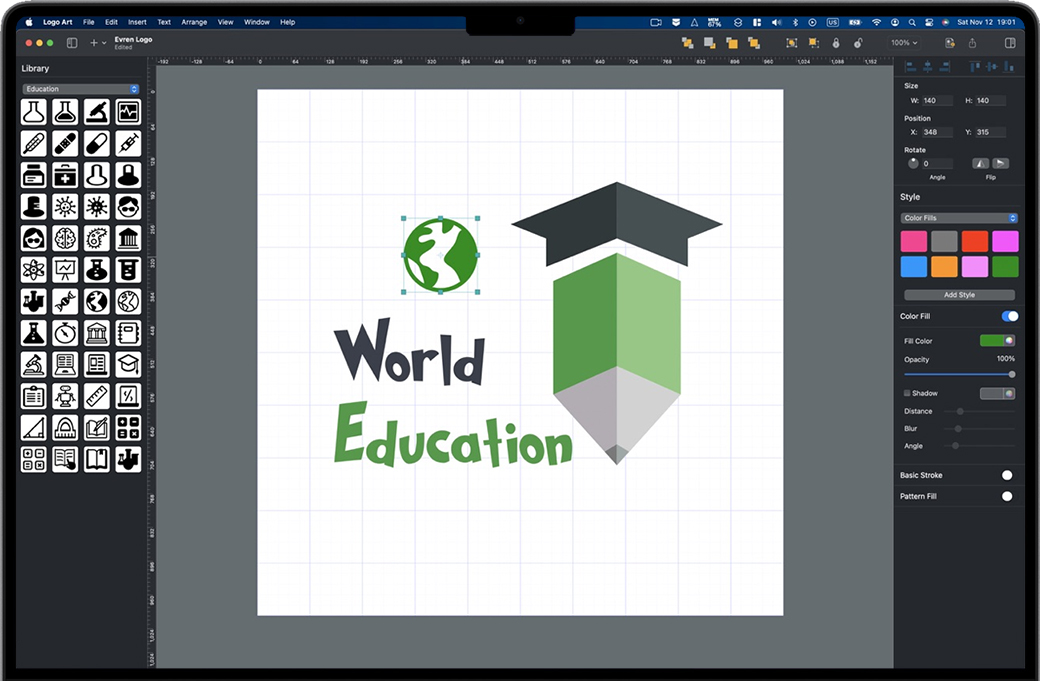Image resolution: width=1040 pixels, height=681 pixels.
Task: Open the Arrange menu
Action: pyautogui.click(x=194, y=21)
